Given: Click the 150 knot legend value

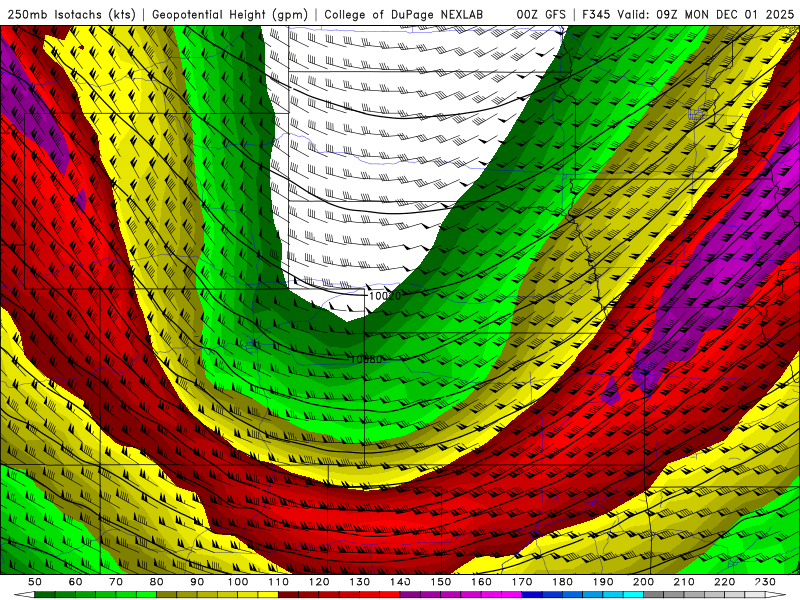Looking at the screenshot, I should tap(441, 582).
